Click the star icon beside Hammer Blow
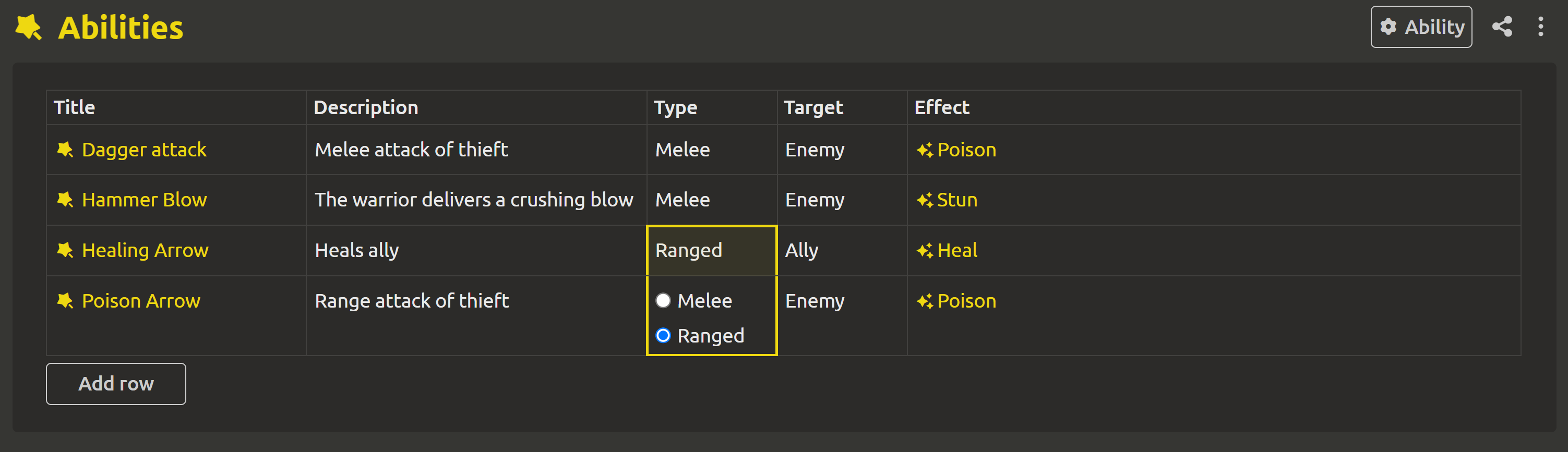Viewport: 1568px width, 452px height. [x=65, y=200]
